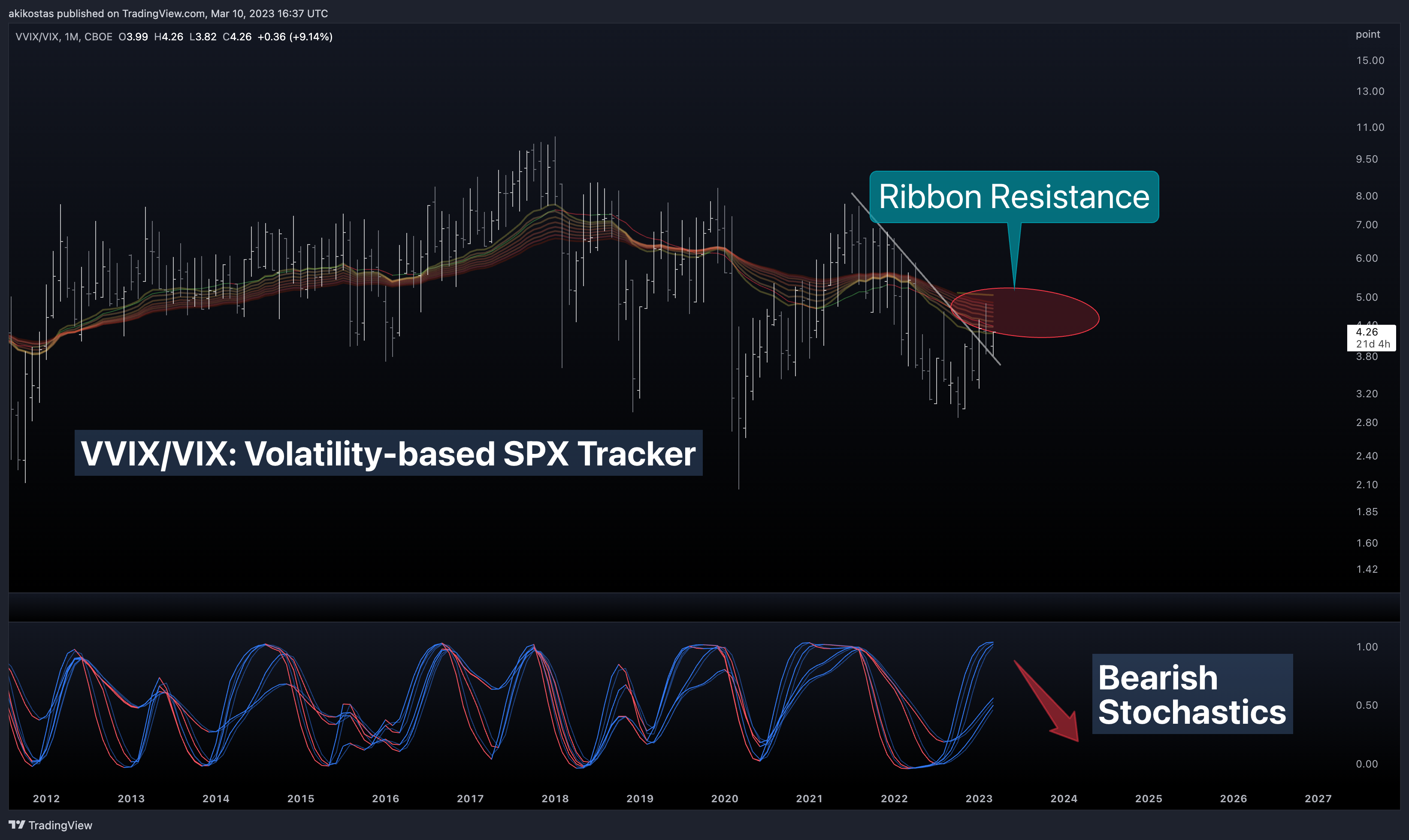Click the 'Bearish Stochastics' text box
This screenshot has width=1409, height=840.
pos(1192,694)
